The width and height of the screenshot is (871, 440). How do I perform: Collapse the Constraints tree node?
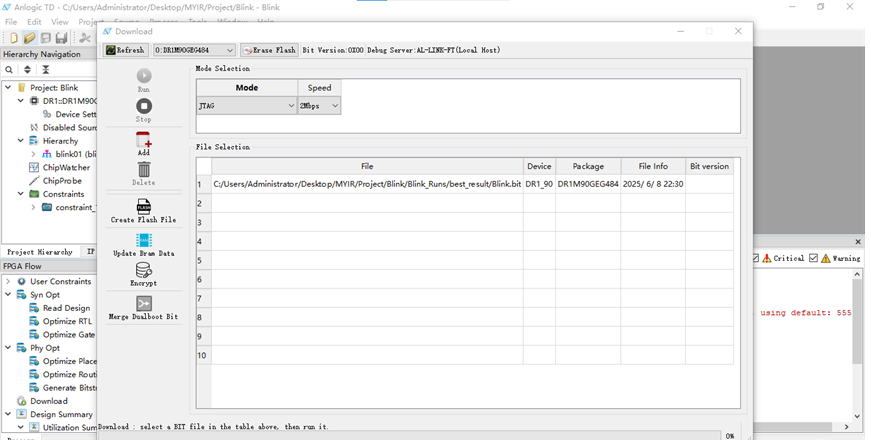21,194
